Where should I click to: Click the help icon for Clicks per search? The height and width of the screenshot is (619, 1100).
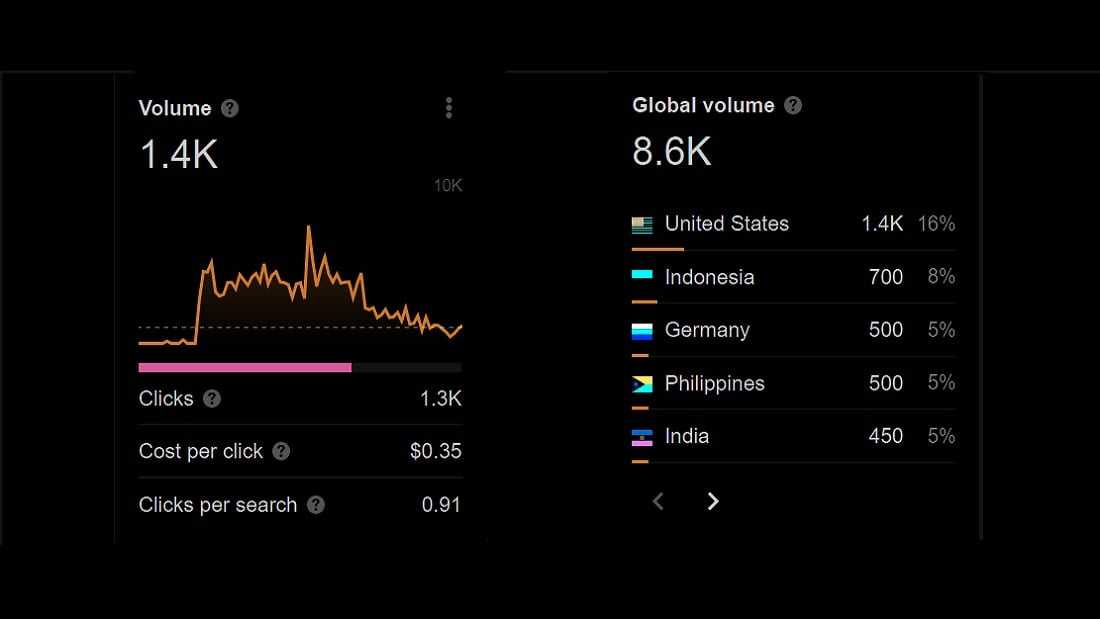[x=316, y=505]
